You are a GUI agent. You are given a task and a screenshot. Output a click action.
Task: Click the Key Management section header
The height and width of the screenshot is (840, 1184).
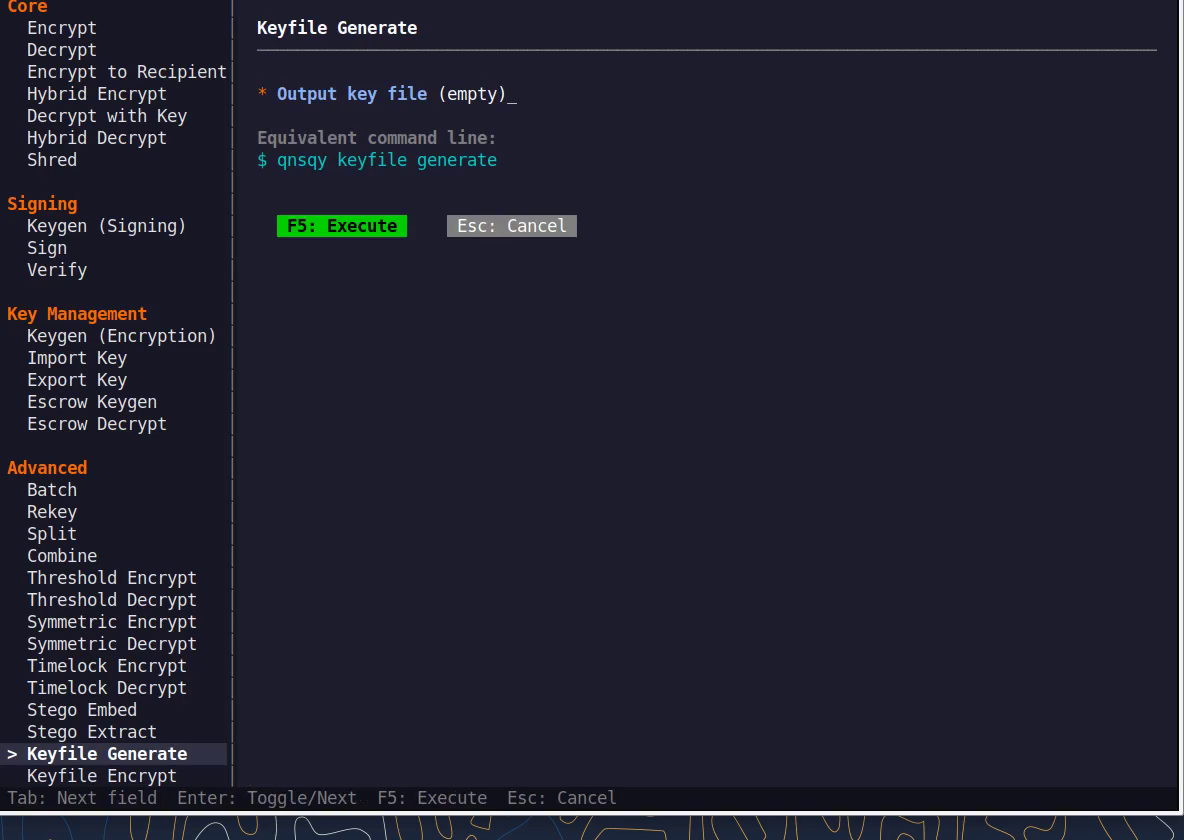tap(77, 313)
